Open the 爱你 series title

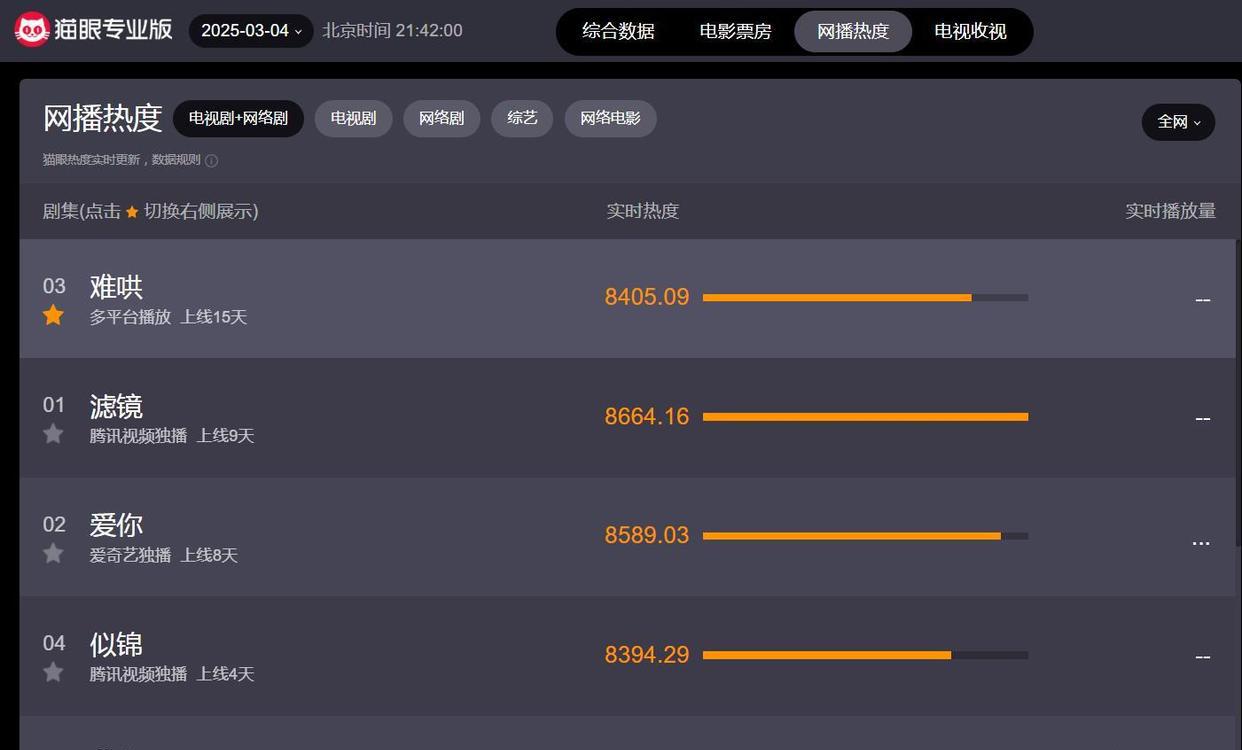click(x=116, y=525)
